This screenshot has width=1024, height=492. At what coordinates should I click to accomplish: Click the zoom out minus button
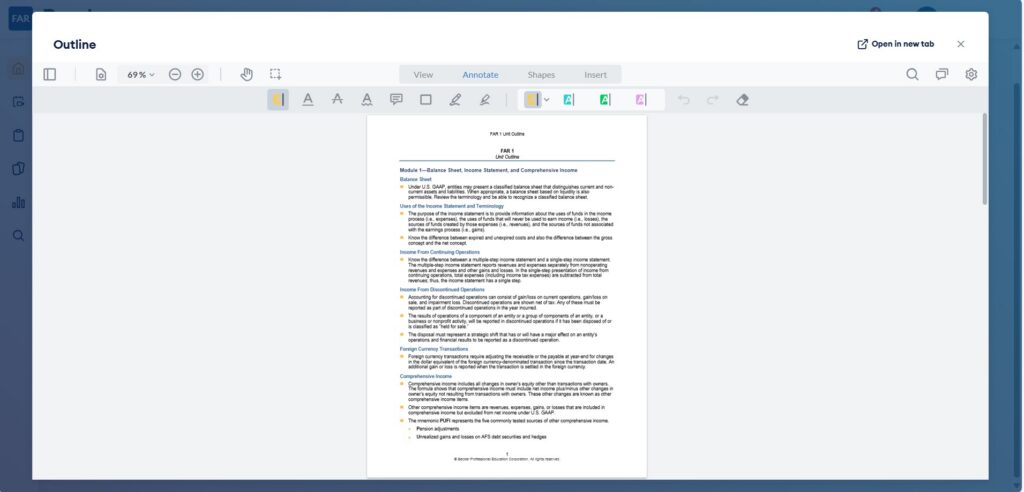[175, 74]
